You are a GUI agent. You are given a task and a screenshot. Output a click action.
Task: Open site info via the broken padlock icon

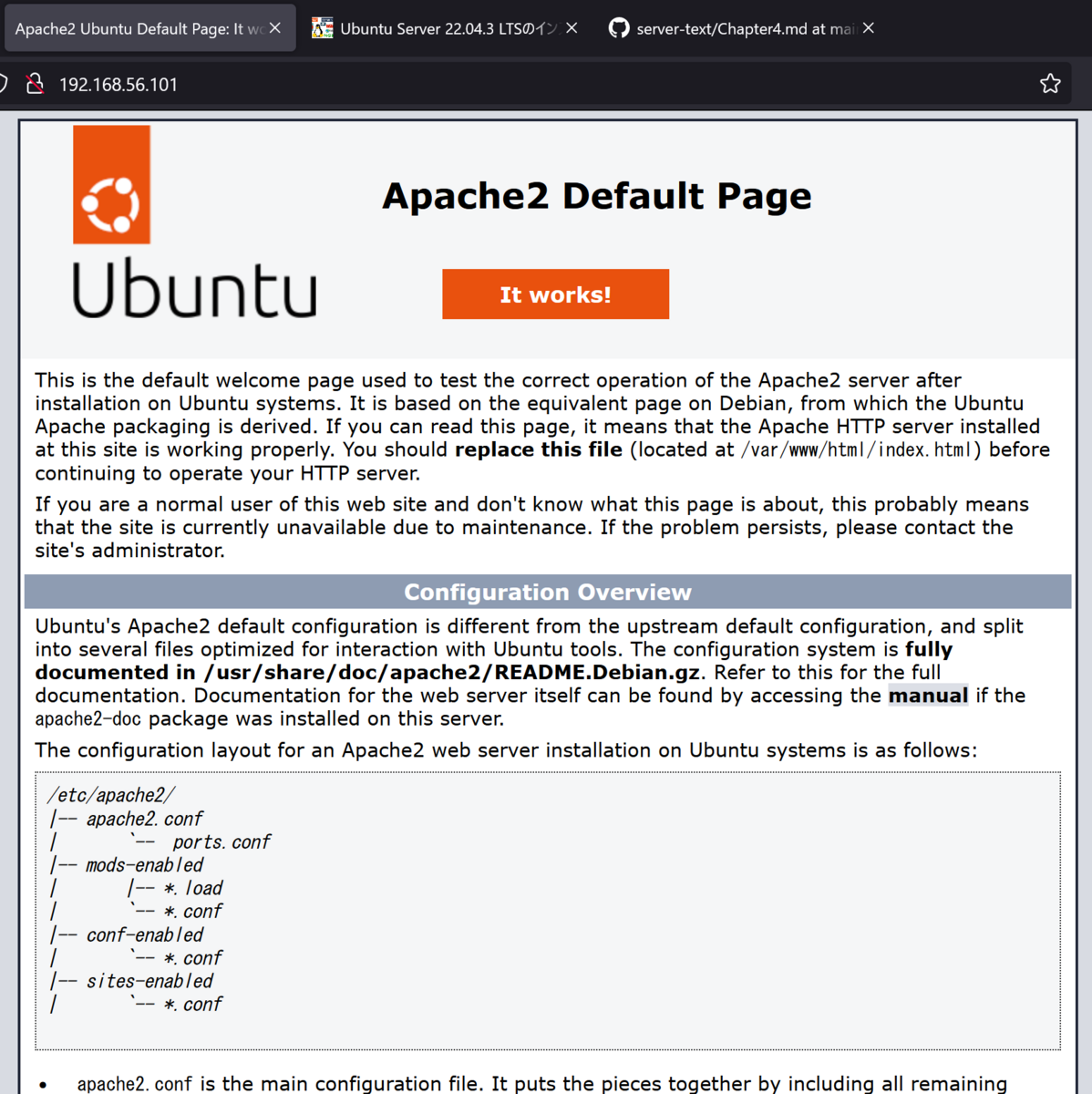coord(35,83)
